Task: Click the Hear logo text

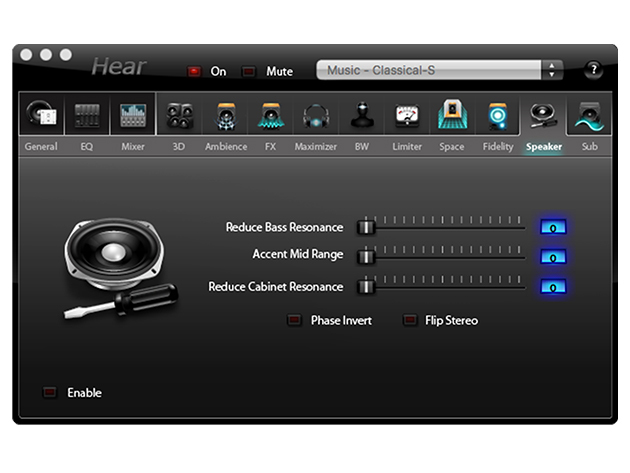Action: (x=119, y=66)
